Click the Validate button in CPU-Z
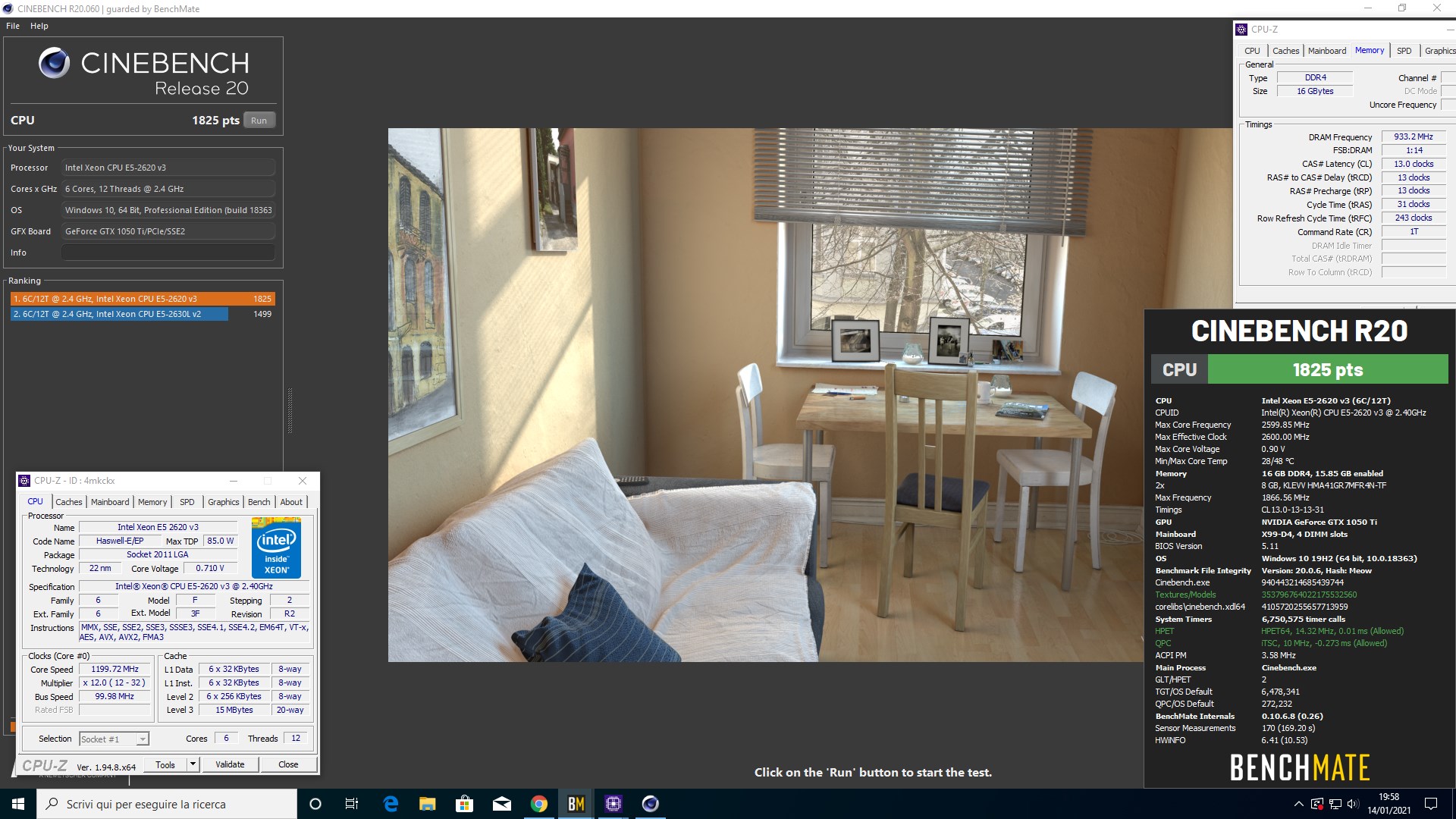 tap(230, 765)
